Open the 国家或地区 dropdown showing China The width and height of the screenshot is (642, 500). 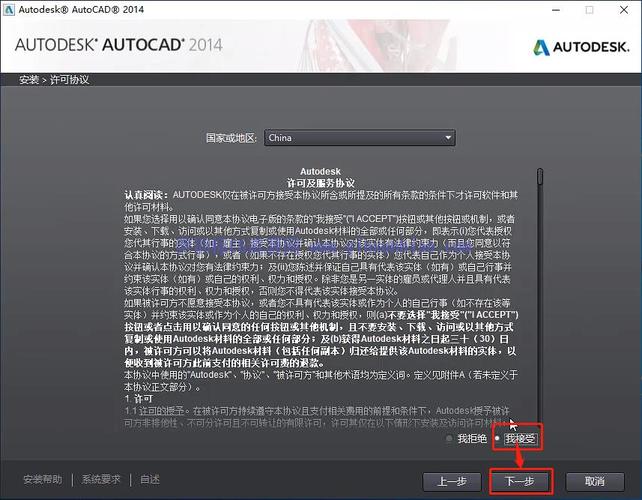tap(359, 138)
